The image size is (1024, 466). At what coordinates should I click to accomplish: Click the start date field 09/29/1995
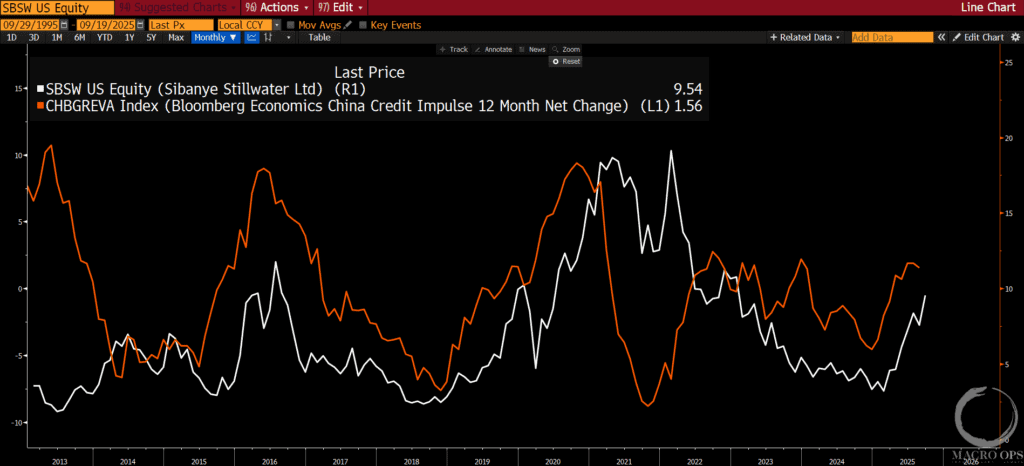click(x=30, y=25)
